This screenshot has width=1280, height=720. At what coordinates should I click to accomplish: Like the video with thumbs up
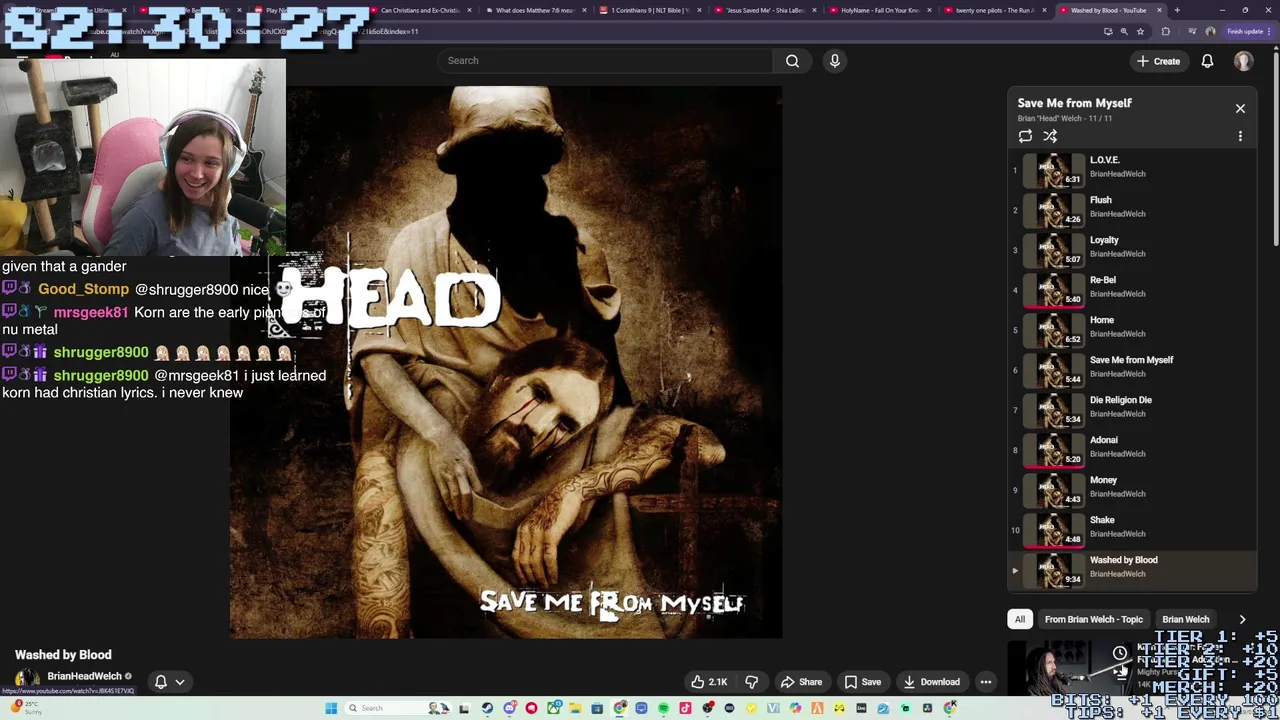[x=708, y=682]
